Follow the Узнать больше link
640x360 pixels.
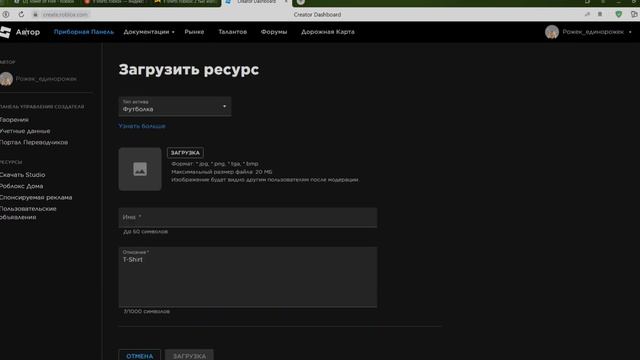pyautogui.click(x=142, y=126)
